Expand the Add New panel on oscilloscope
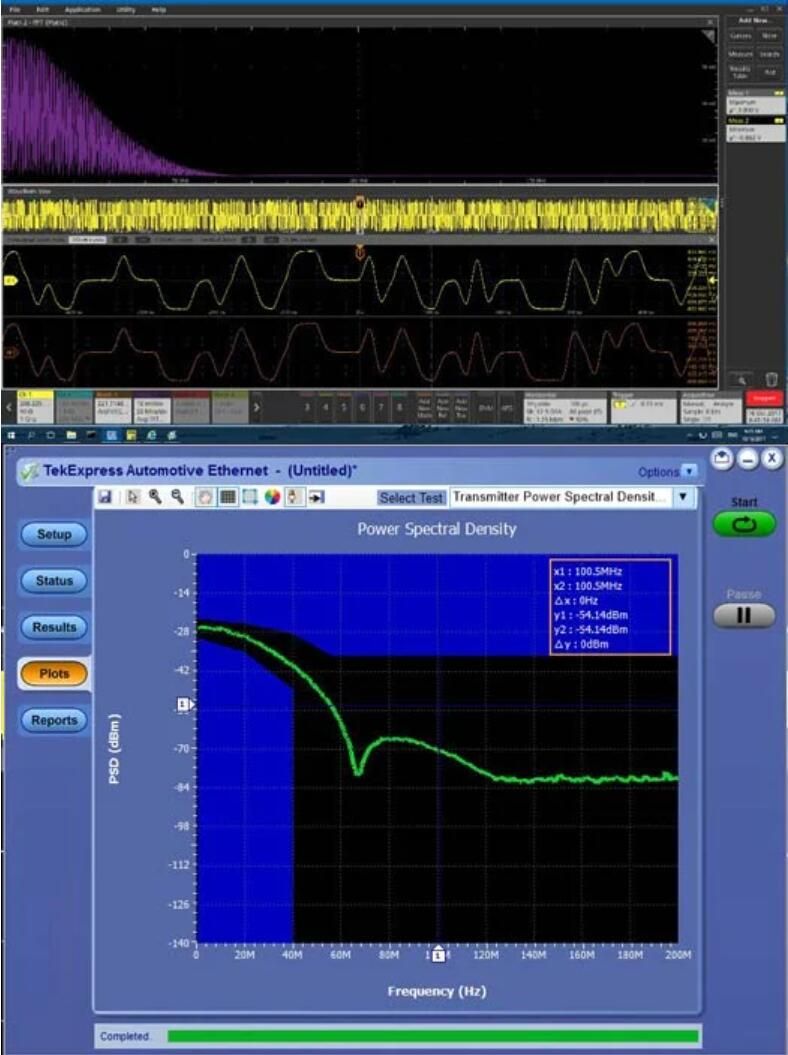Screen dimensions: 788x1055 pyautogui.click(x=751, y=20)
